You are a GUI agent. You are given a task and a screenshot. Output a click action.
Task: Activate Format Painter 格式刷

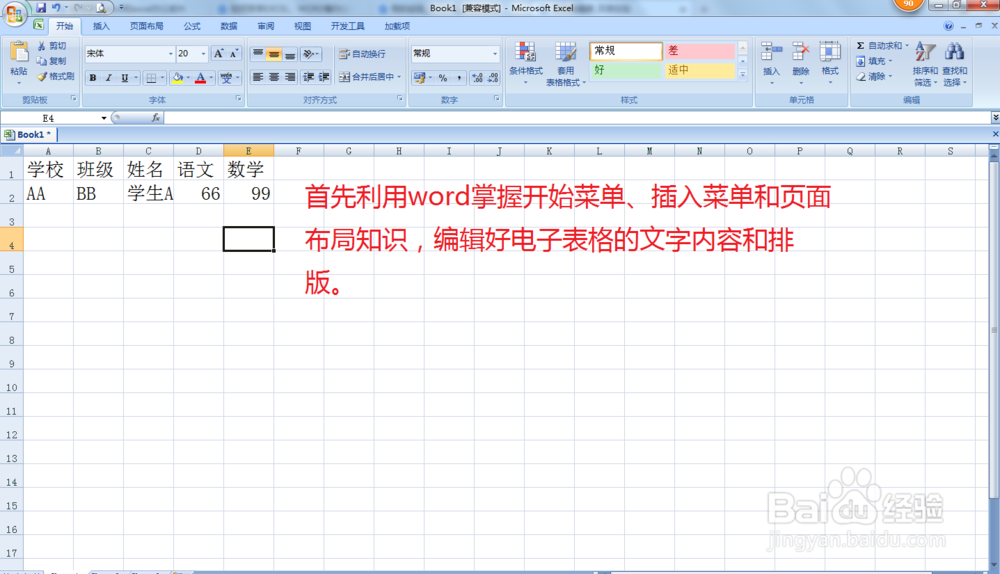pos(55,76)
